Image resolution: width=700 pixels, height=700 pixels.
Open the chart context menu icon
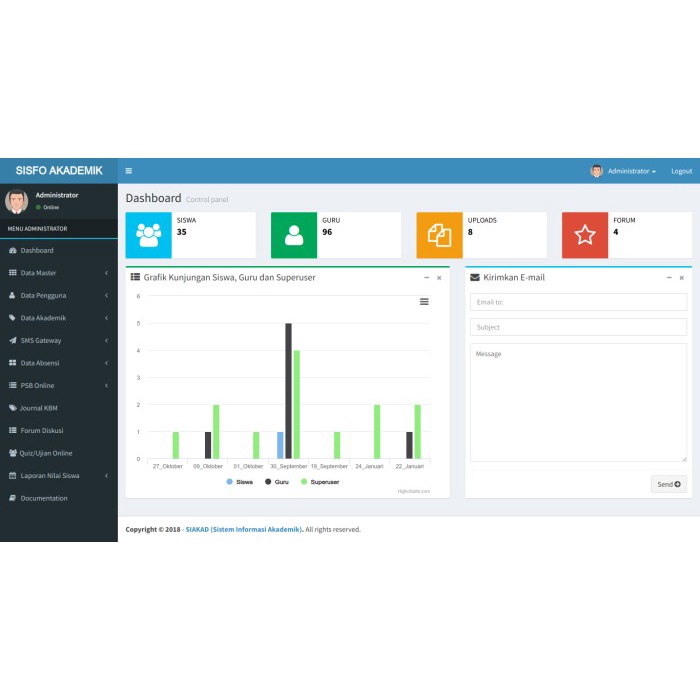click(424, 302)
